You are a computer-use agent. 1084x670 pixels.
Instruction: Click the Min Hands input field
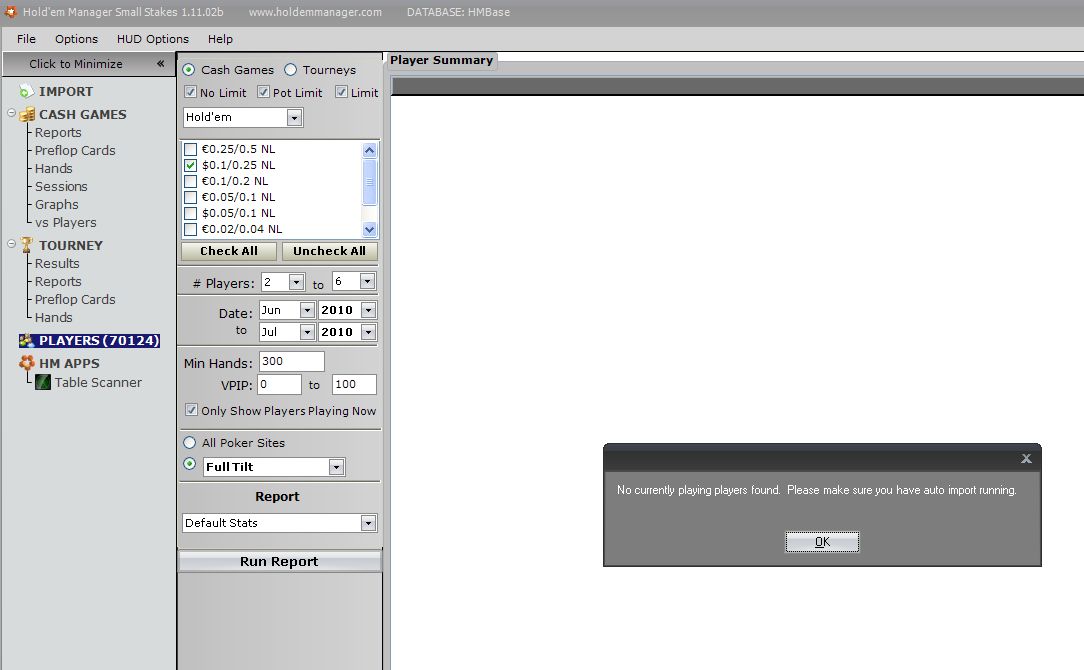click(x=291, y=362)
